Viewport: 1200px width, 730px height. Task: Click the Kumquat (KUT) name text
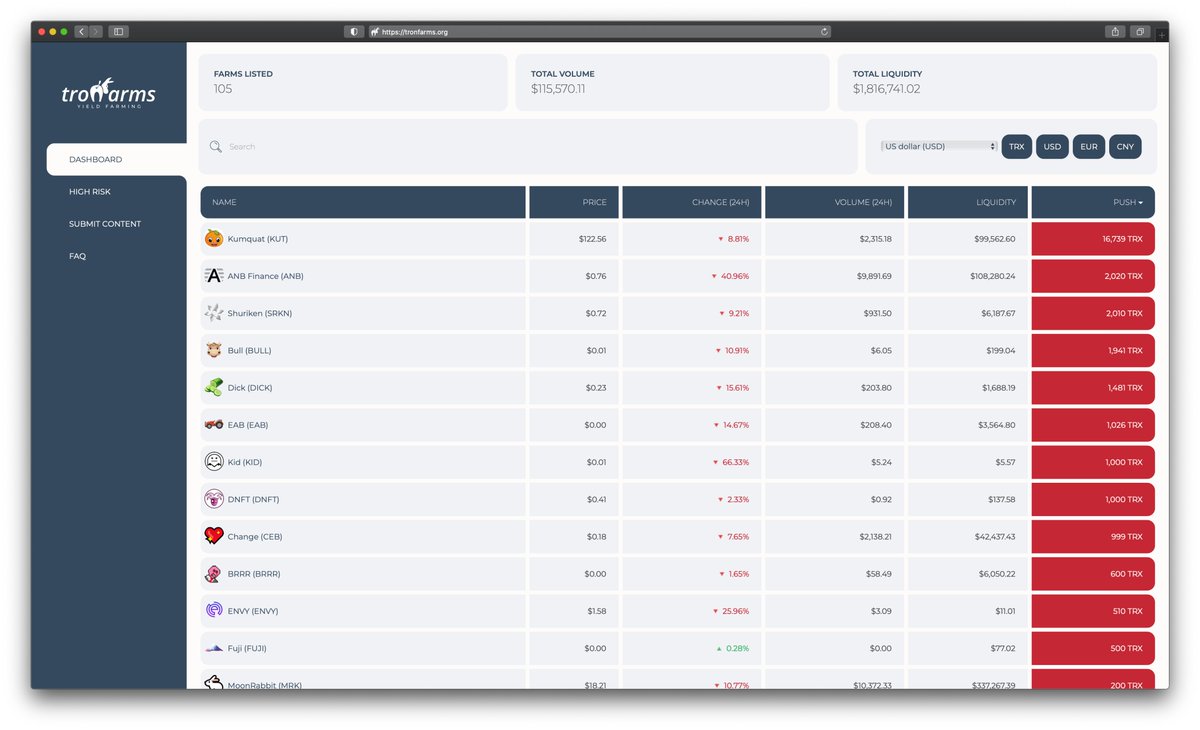click(x=258, y=239)
